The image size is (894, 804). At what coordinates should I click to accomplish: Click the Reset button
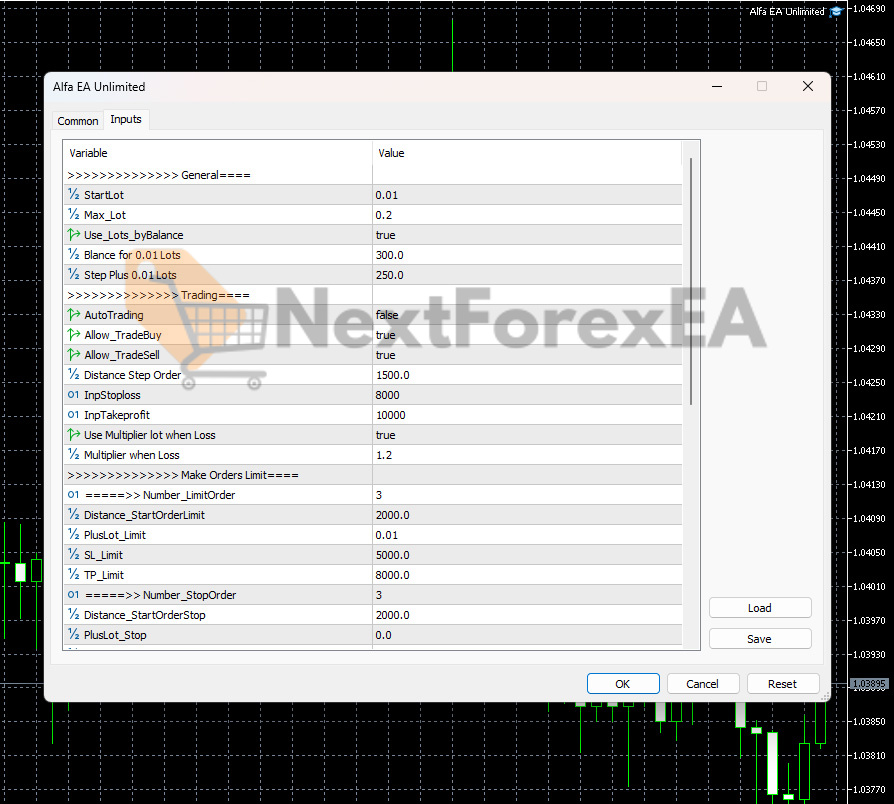(x=782, y=684)
